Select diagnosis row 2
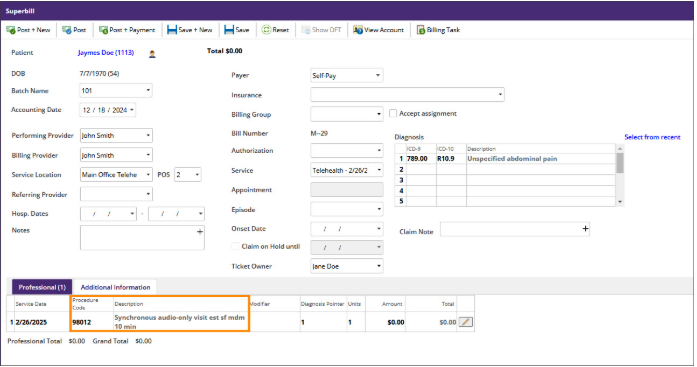 [x=505, y=169]
